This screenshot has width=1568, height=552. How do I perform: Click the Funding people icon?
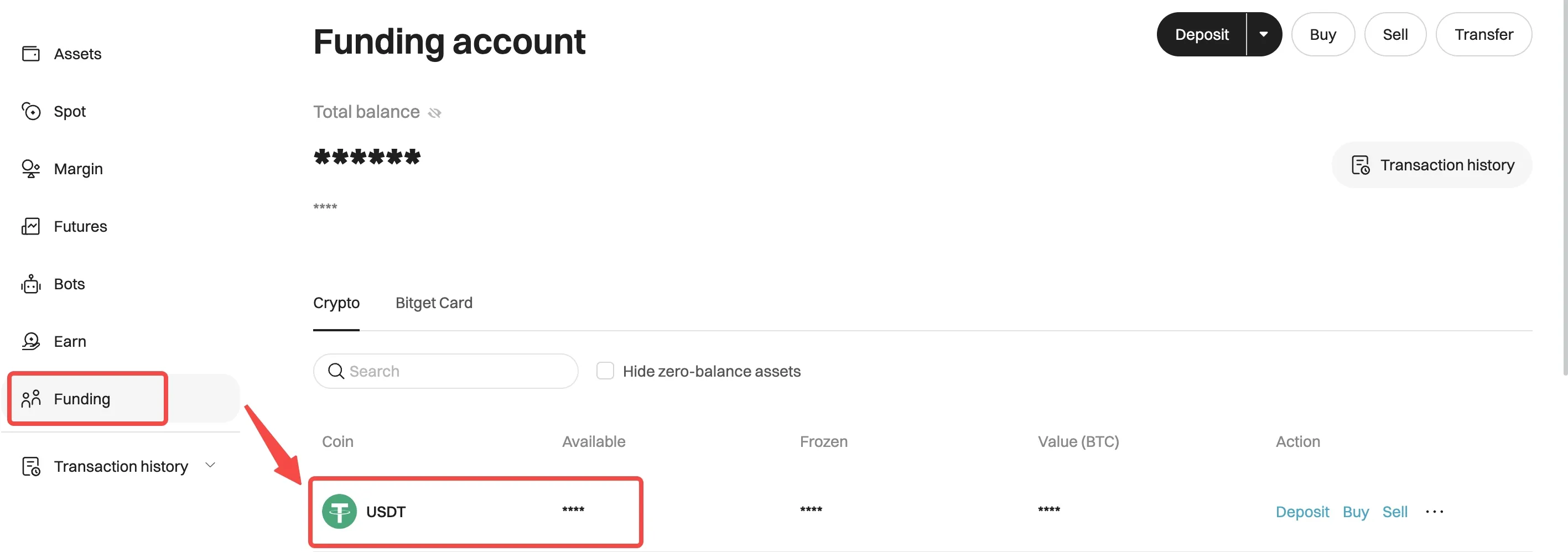coord(30,399)
